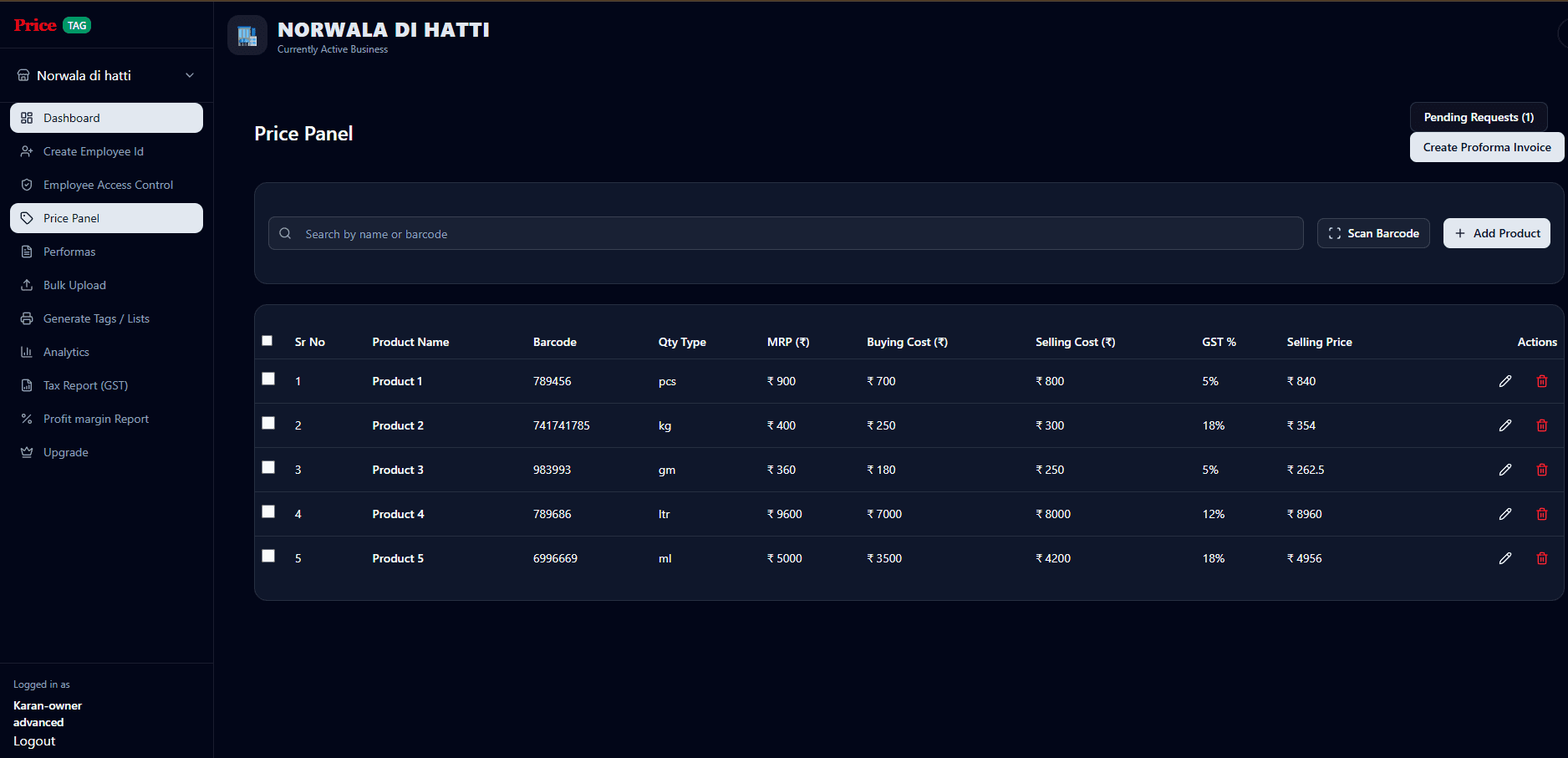1568x758 pixels.
Task: Click the Upgrade crown icon
Action: [27, 452]
